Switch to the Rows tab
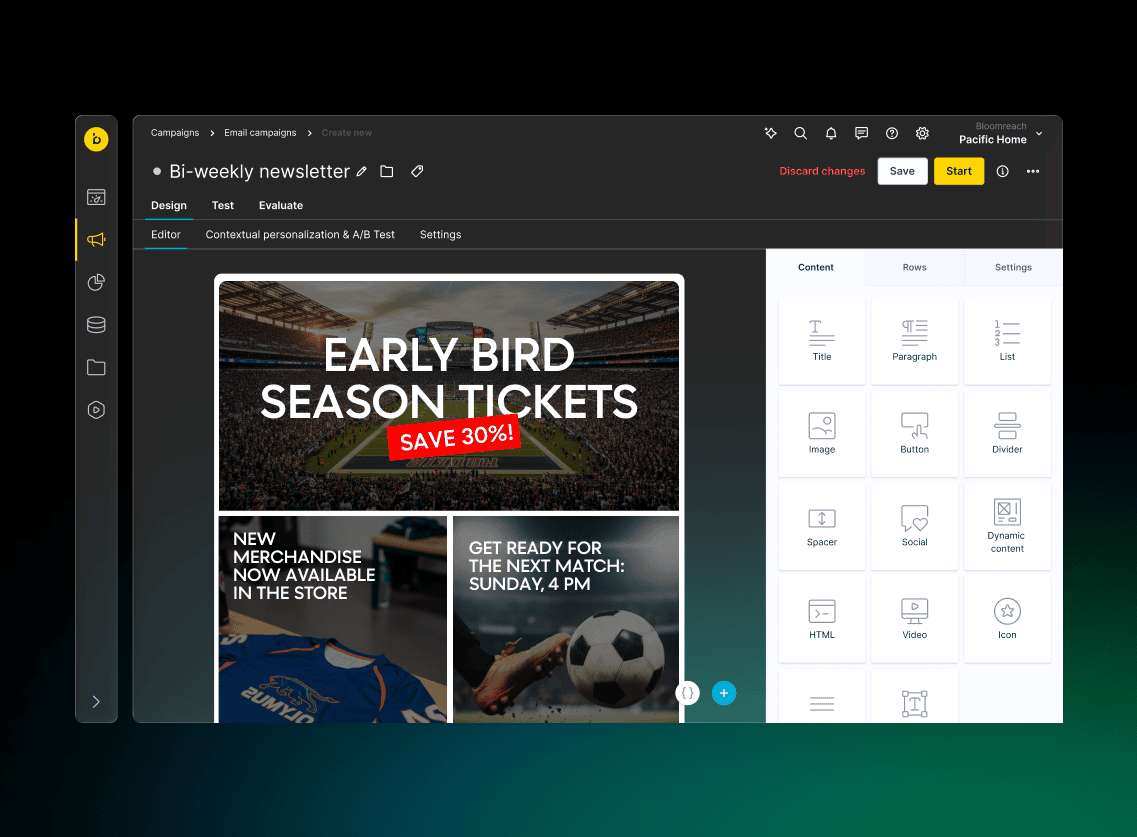This screenshot has height=837, width=1137. tap(914, 267)
